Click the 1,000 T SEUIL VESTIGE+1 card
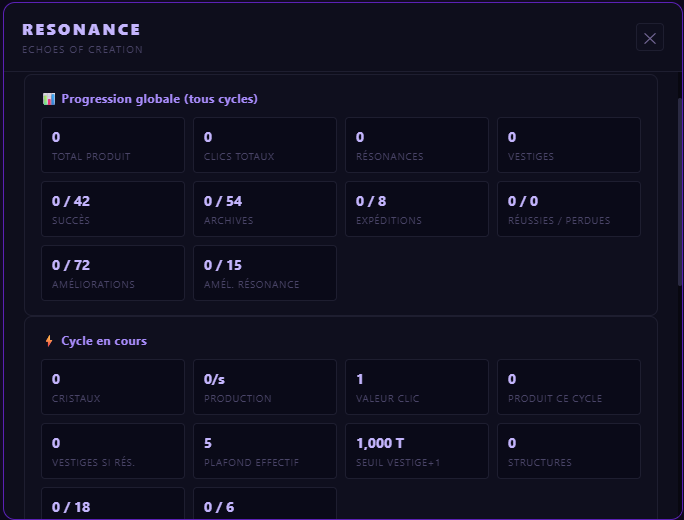The image size is (684, 520). (x=417, y=451)
